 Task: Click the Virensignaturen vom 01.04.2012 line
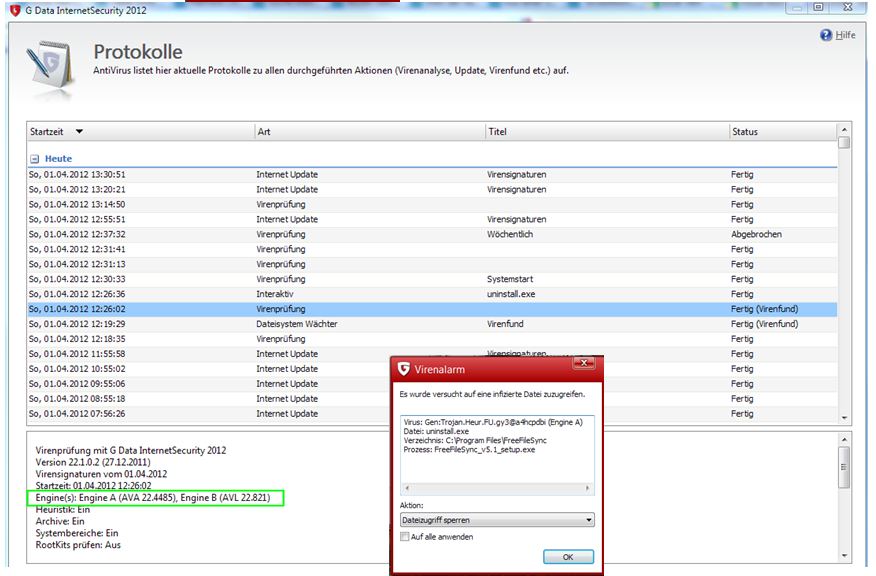tap(101, 474)
